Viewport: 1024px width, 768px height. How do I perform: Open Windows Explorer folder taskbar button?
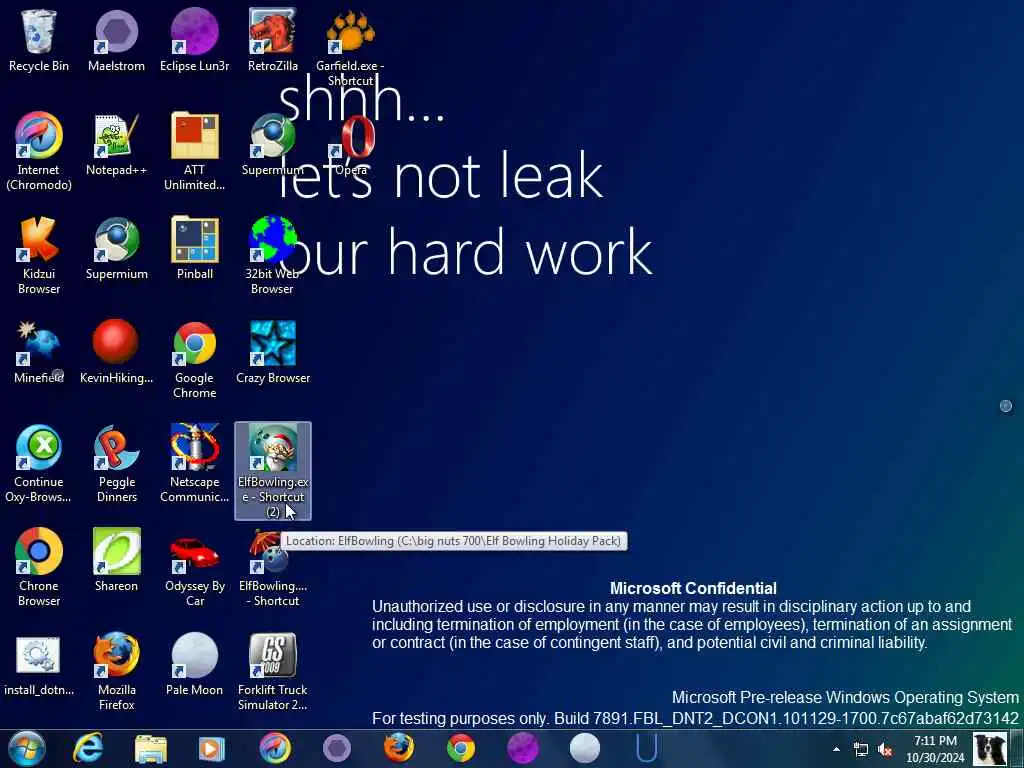[x=150, y=749]
